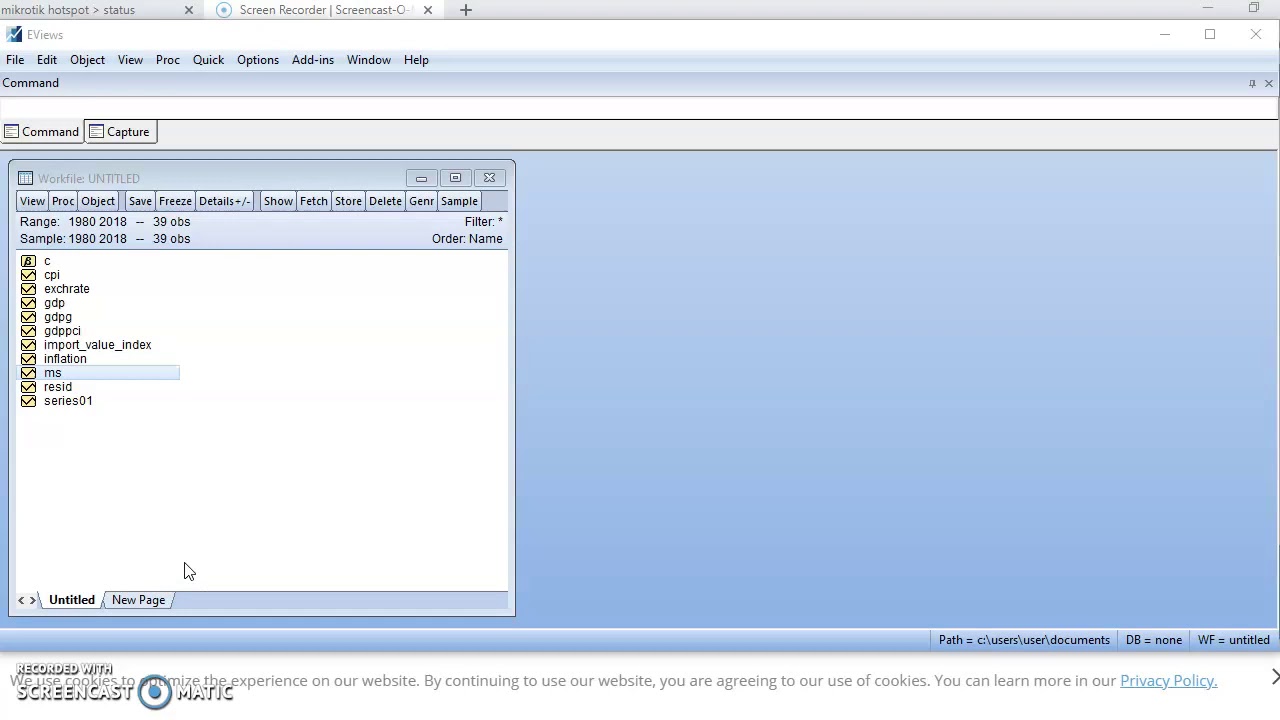Click the Workfile window title icon

(25, 178)
